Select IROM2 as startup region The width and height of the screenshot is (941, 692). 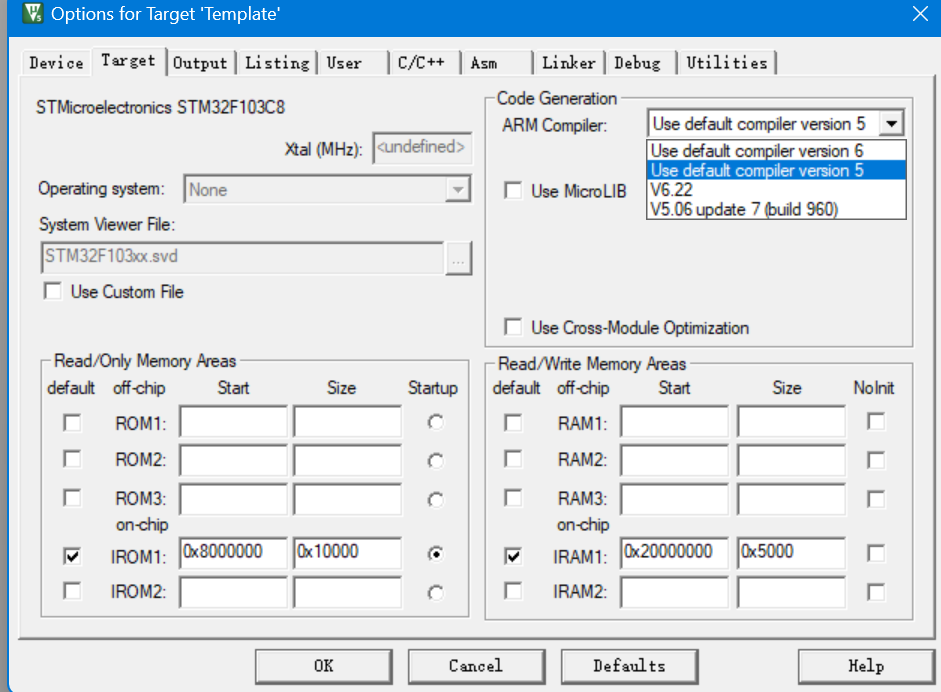click(436, 593)
